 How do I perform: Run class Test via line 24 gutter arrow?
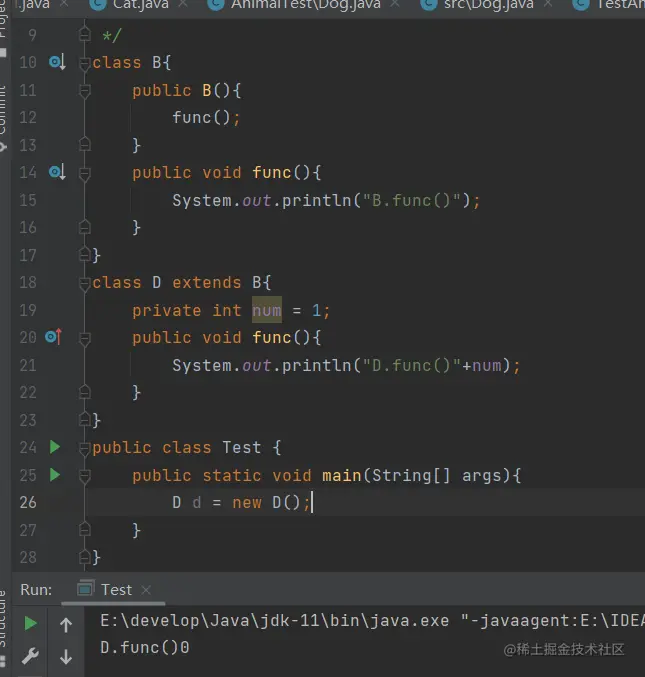[55, 447]
